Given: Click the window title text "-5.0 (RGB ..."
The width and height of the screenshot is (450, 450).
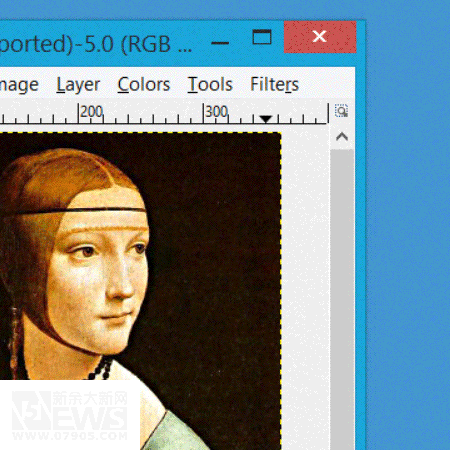Looking at the screenshot, I should 133,44.
